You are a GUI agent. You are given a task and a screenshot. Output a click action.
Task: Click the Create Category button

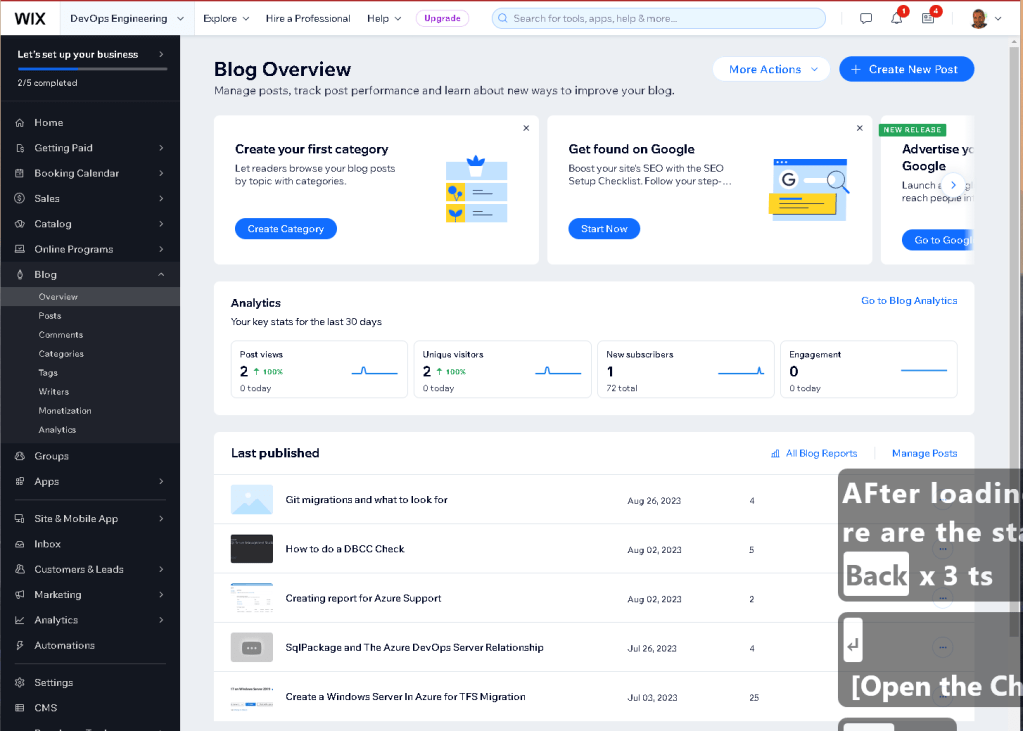(286, 229)
